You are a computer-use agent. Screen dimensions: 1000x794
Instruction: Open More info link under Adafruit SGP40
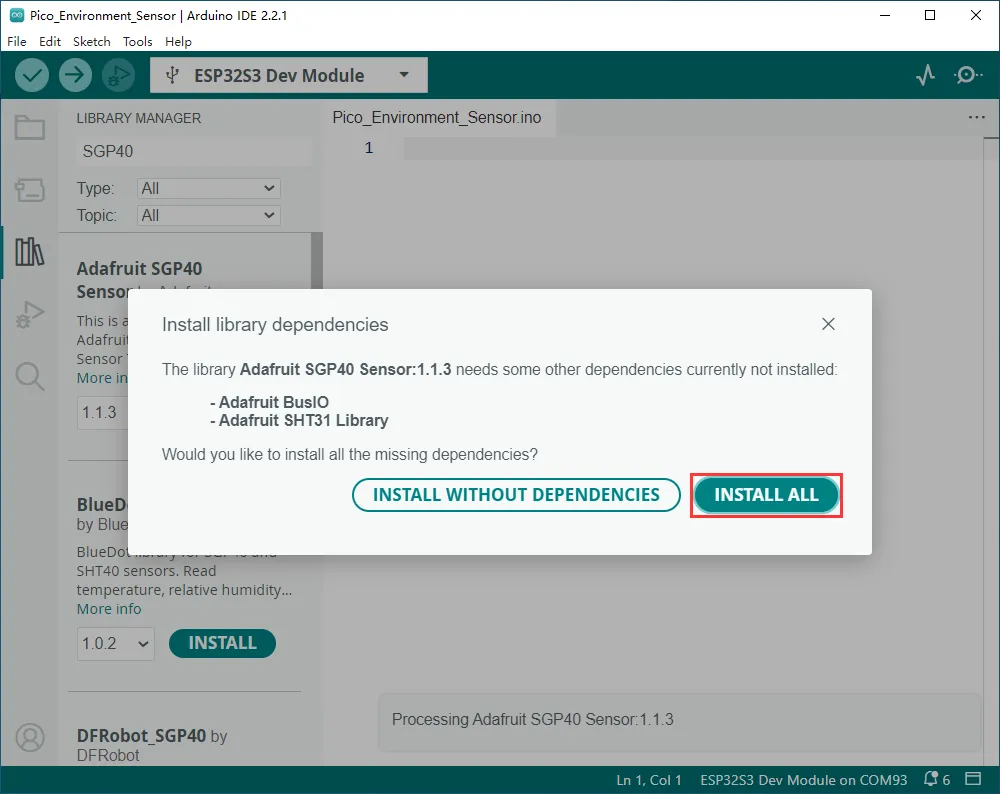pyautogui.click(x=102, y=378)
